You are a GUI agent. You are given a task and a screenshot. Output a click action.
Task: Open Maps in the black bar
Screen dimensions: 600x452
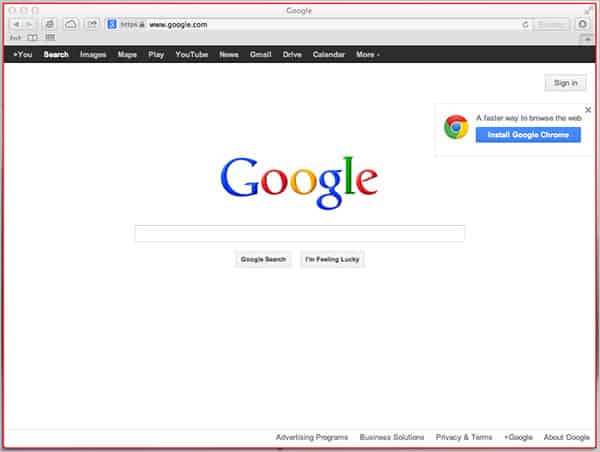127,54
